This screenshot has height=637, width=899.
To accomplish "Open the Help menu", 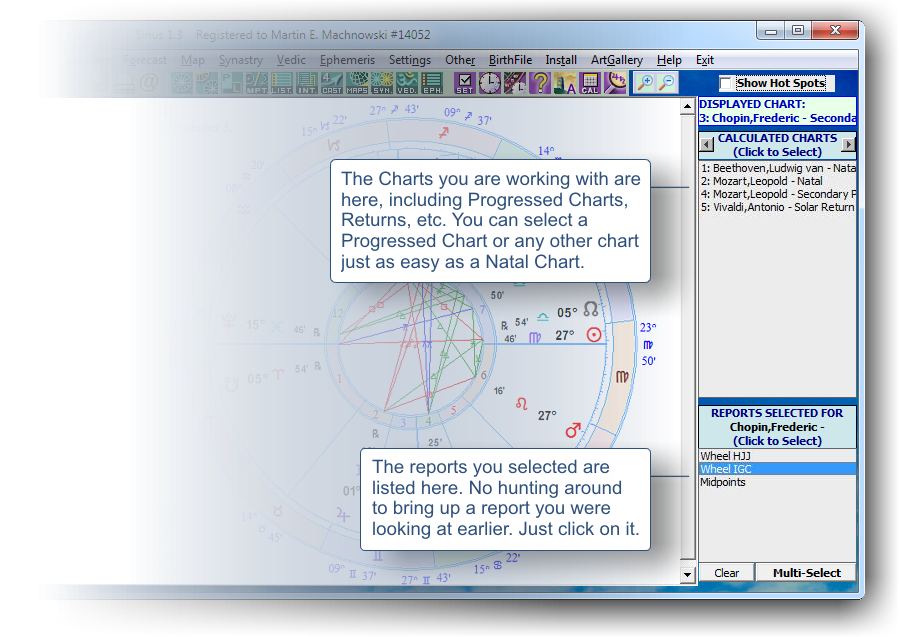I will [669, 60].
